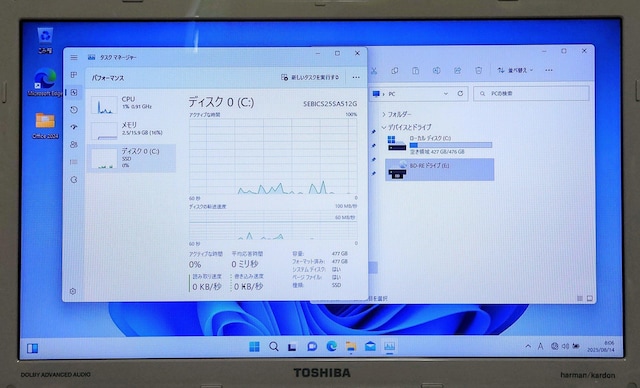Select the メモリ performance entry

131,130
